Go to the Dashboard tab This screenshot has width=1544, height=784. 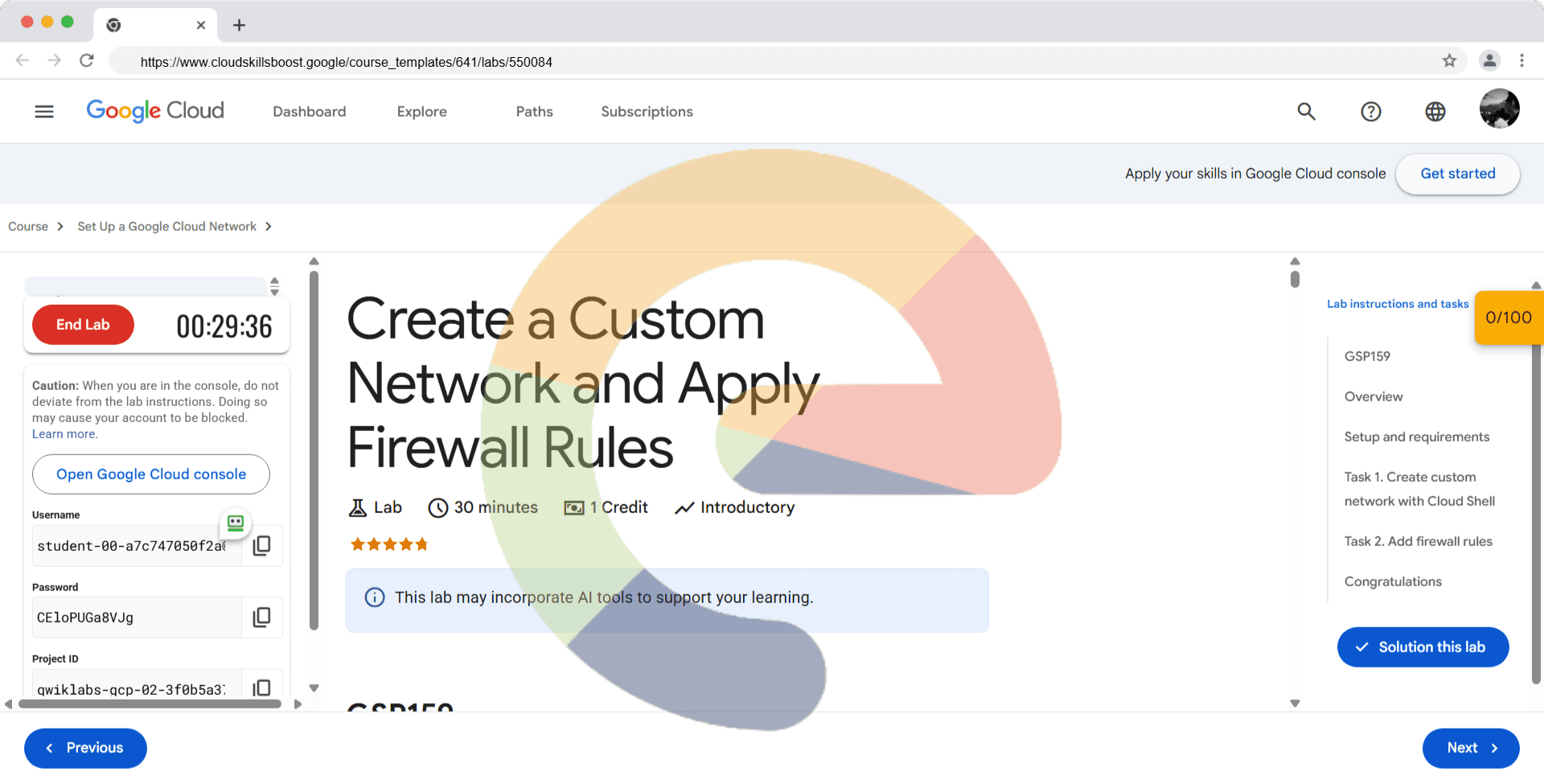click(309, 112)
